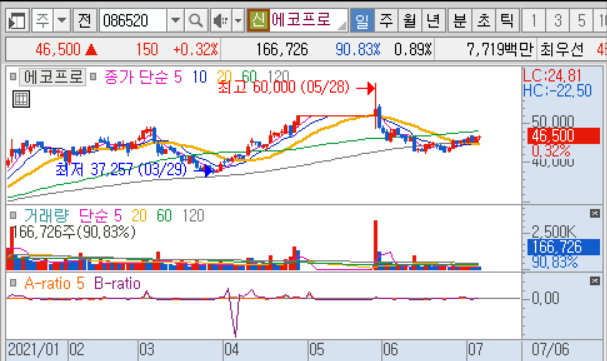Click the speaker sound icon
607x361 pixels.
point(221,20)
